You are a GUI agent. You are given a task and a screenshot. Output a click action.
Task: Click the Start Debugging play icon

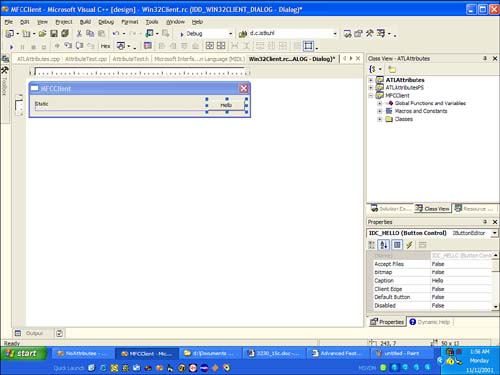tap(11, 47)
